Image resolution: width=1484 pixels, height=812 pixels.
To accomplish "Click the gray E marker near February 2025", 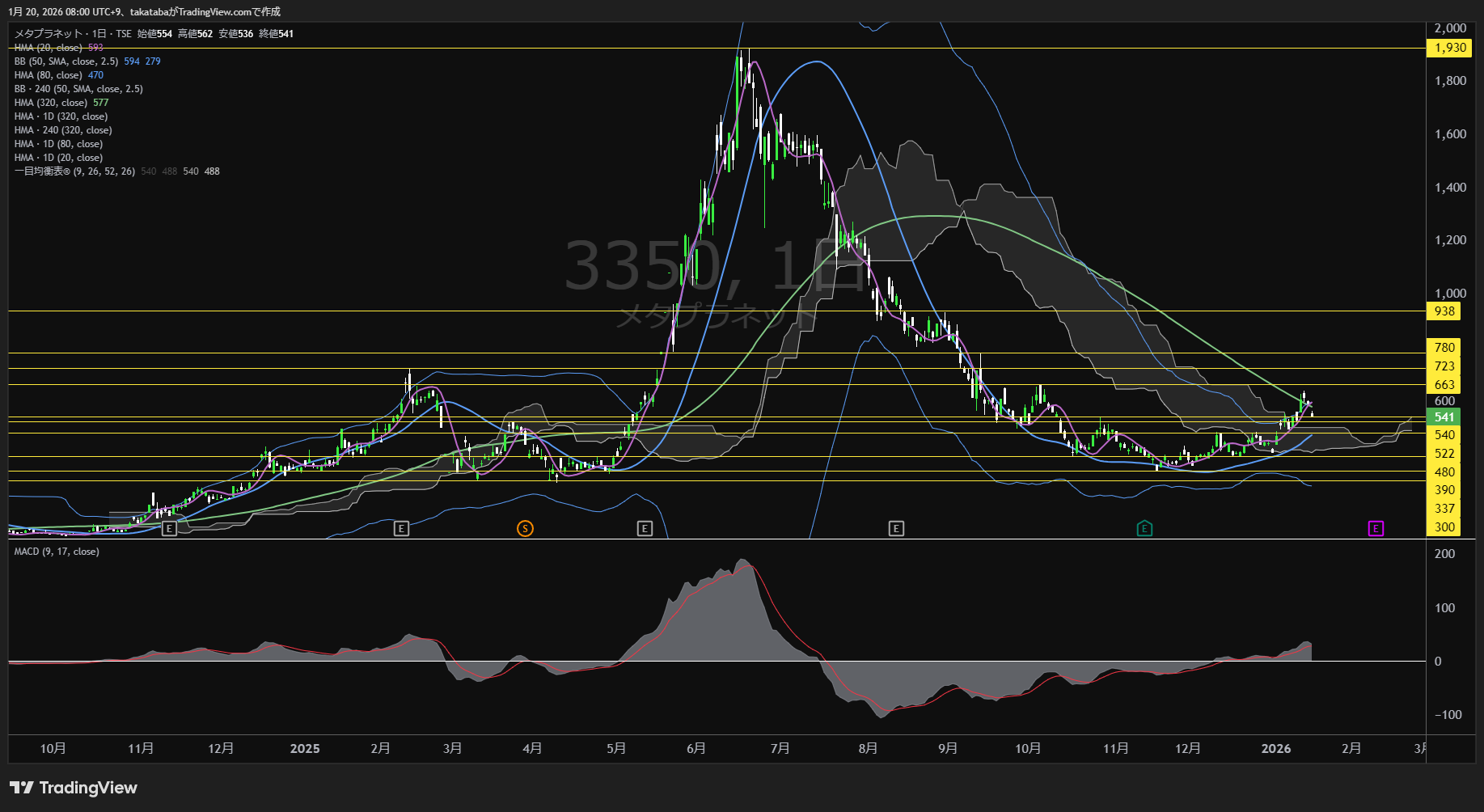I will tap(401, 529).
